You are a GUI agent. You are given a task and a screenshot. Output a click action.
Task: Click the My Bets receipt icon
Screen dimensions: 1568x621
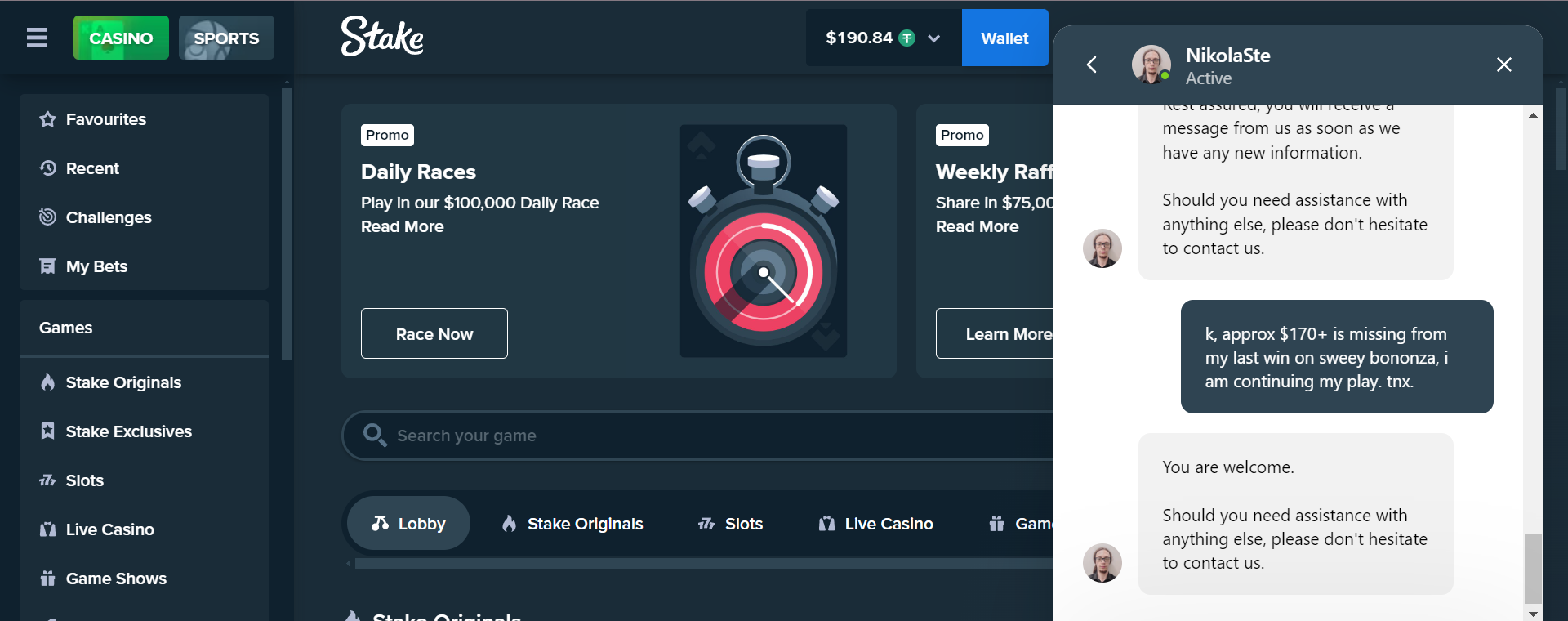[47, 266]
